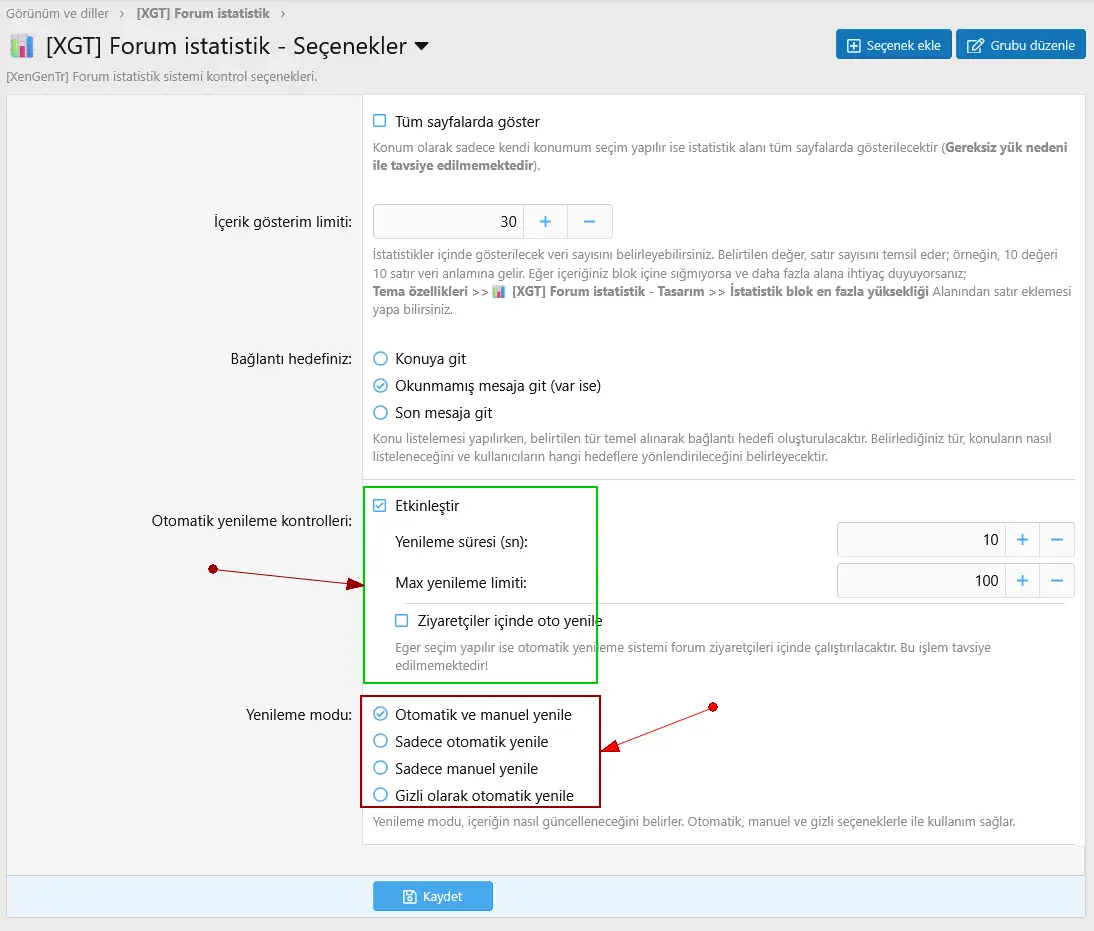Click the plus icon for İçerik gösterim limiti
Image resolution: width=1094 pixels, height=931 pixels.
[545, 221]
